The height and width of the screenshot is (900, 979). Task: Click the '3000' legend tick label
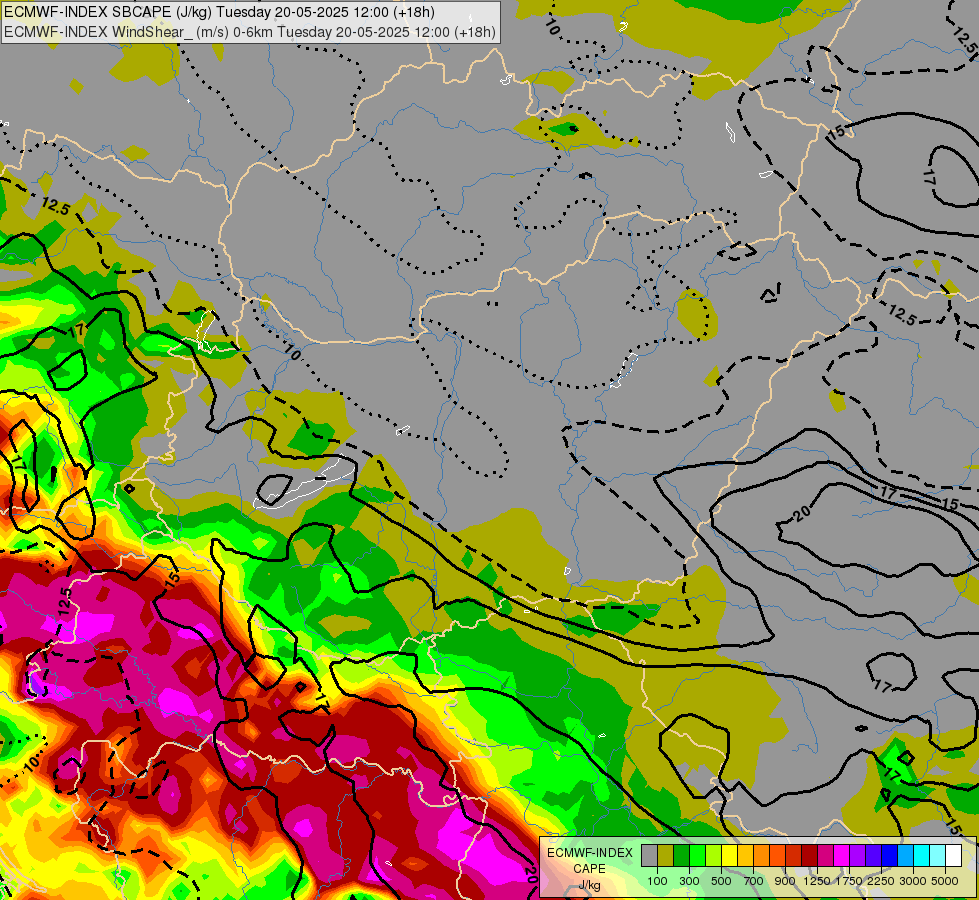coord(913,881)
